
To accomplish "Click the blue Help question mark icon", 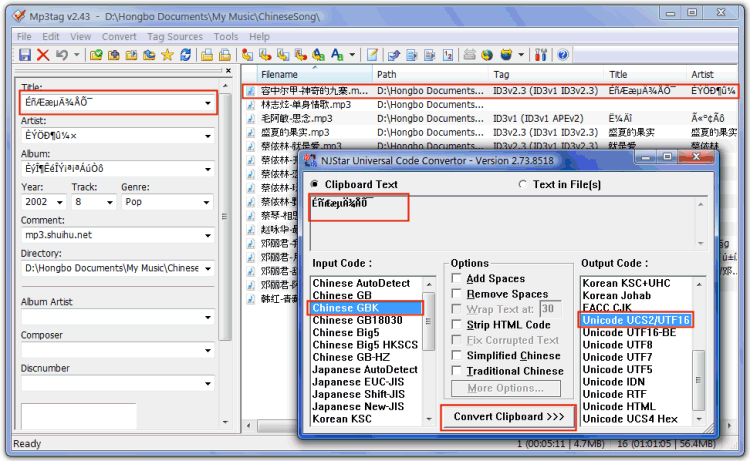I will tap(563, 55).
